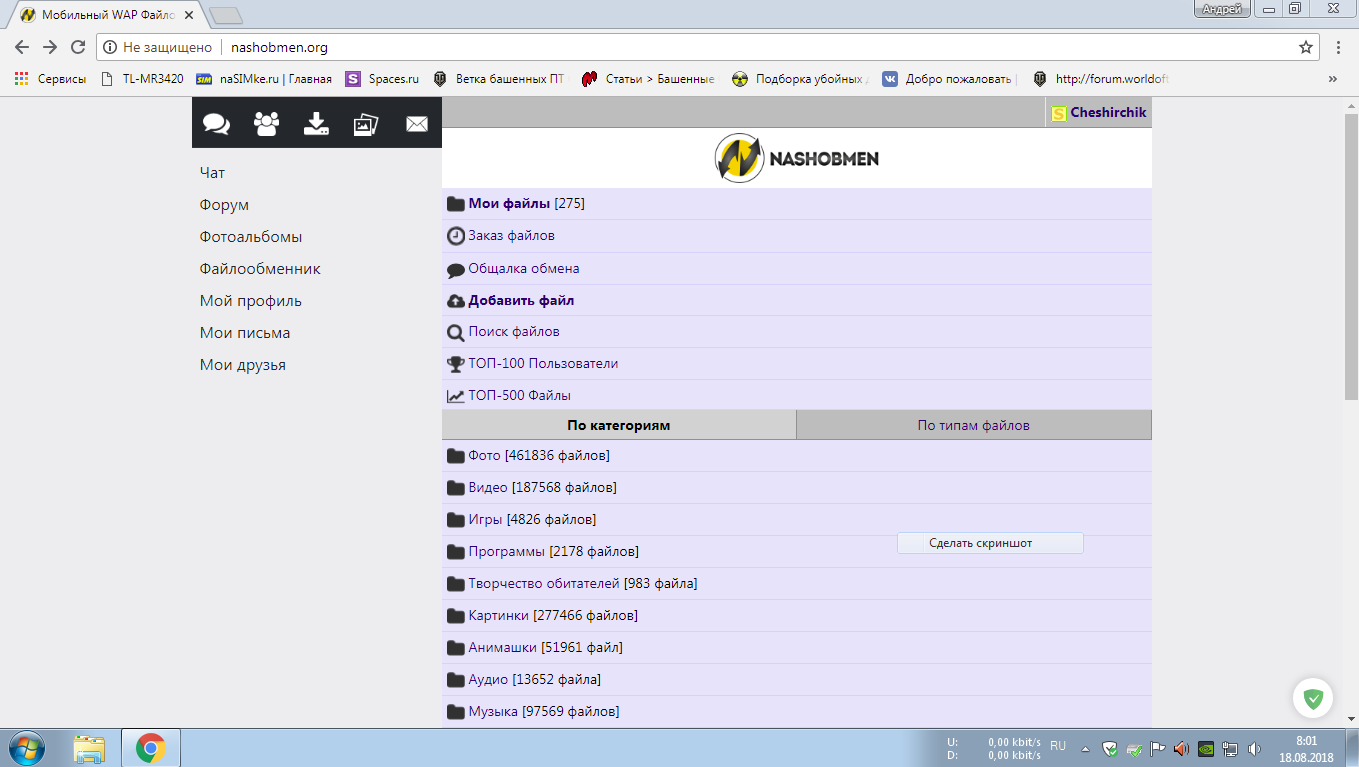Open 'Мои файлы' folder link
Viewport: 1359px width, 767px height.
[509, 204]
